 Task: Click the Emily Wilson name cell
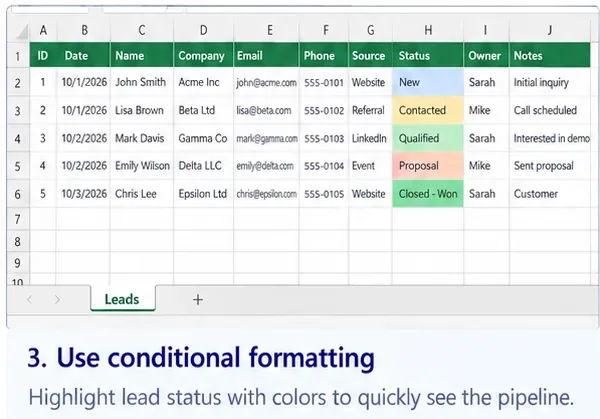click(142, 166)
